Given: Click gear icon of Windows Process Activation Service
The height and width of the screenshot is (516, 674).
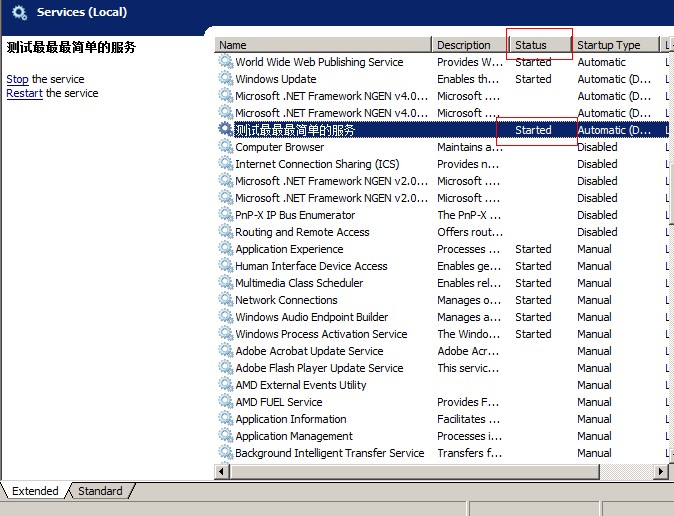Looking at the screenshot, I should click(226, 333).
